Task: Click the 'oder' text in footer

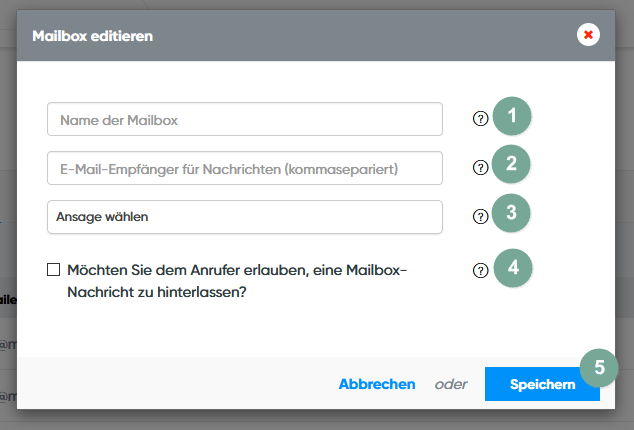Action: (450, 384)
